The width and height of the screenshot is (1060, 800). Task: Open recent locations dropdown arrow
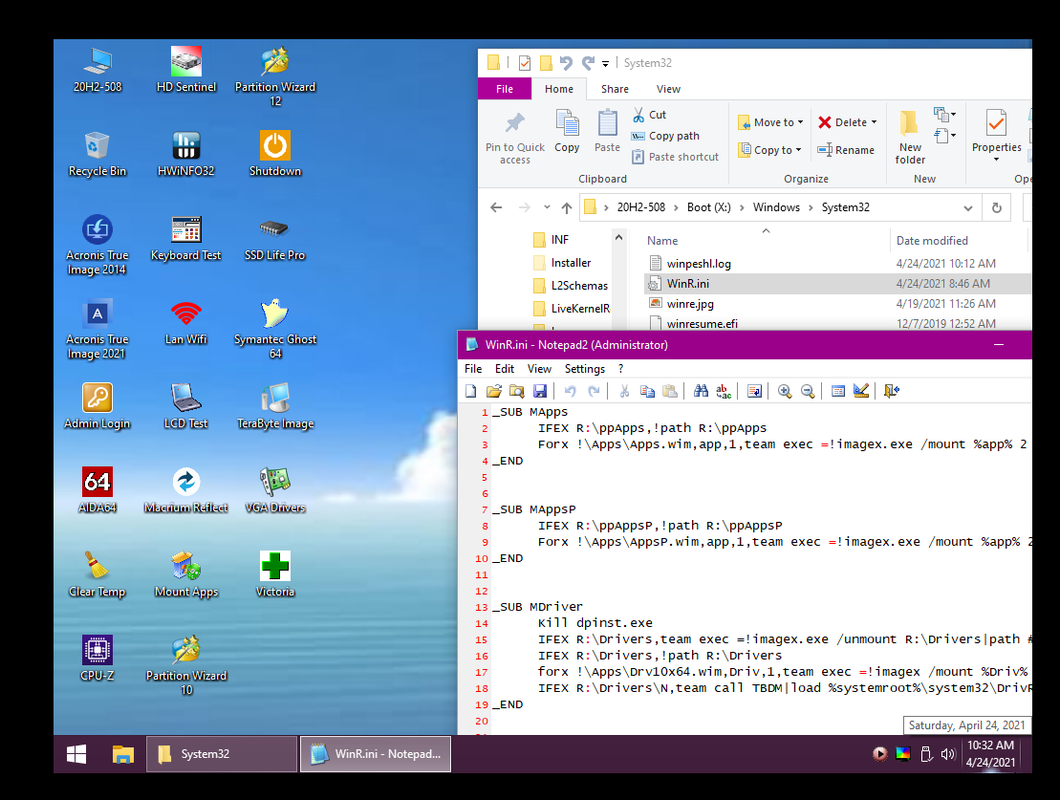point(547,208)
